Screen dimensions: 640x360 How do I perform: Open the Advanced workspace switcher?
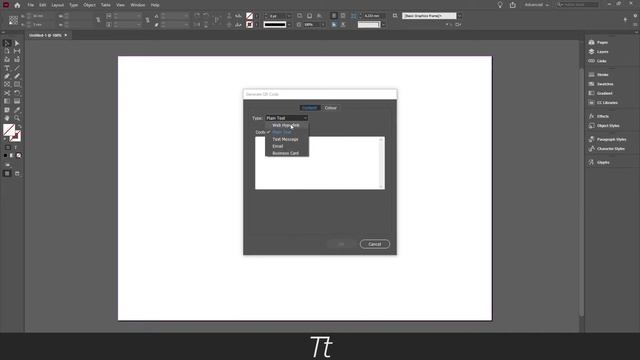coord(537,5)
